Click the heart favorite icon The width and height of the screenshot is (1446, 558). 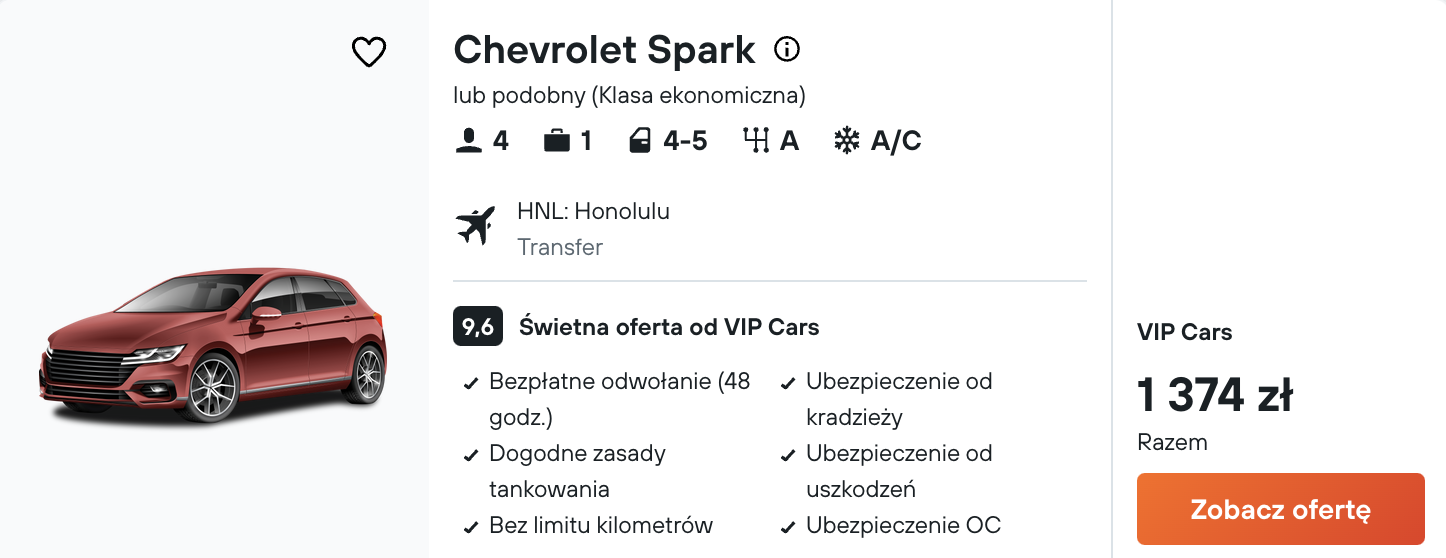369,52
